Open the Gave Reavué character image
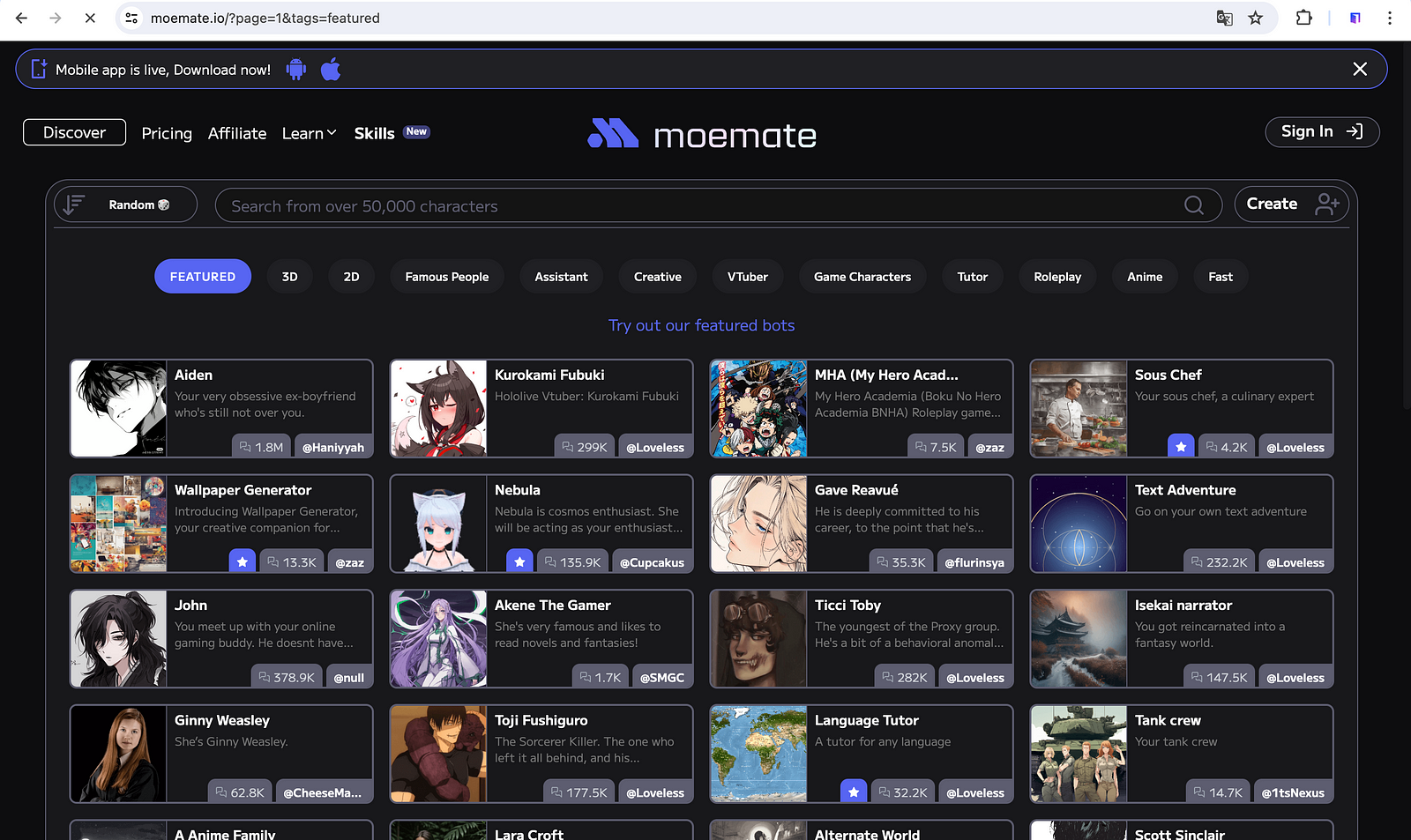The width and height of the screenshot is (1411, 840). click(x=759, y=524)
